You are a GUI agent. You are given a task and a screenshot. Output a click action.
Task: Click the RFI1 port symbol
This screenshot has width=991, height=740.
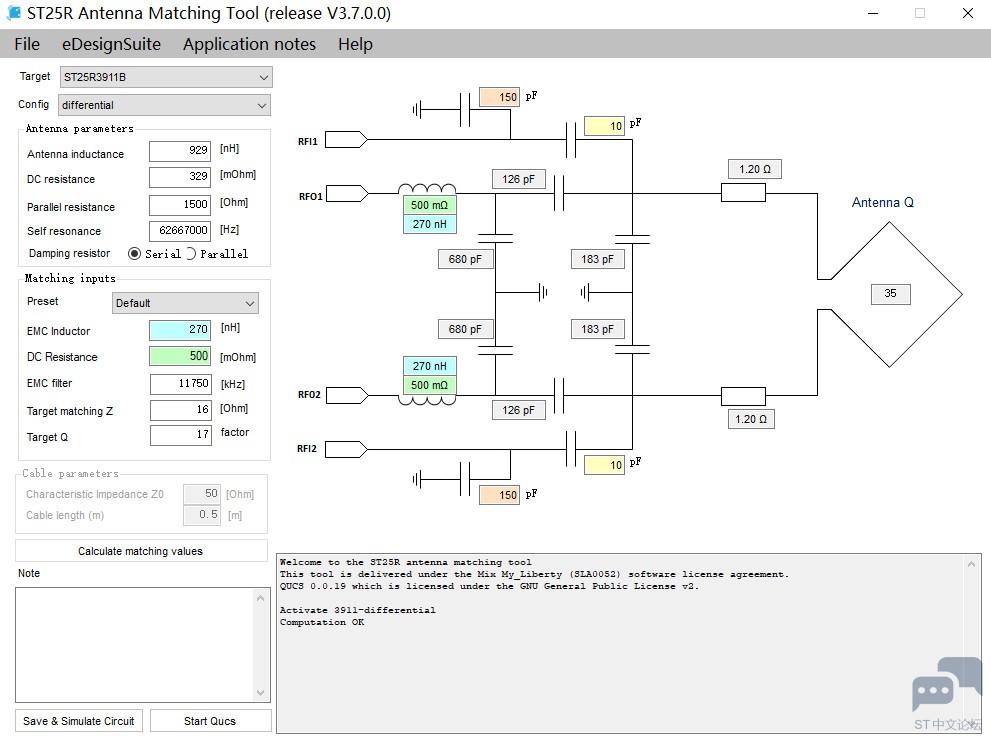pyautogui.click(x=346, y=140)
